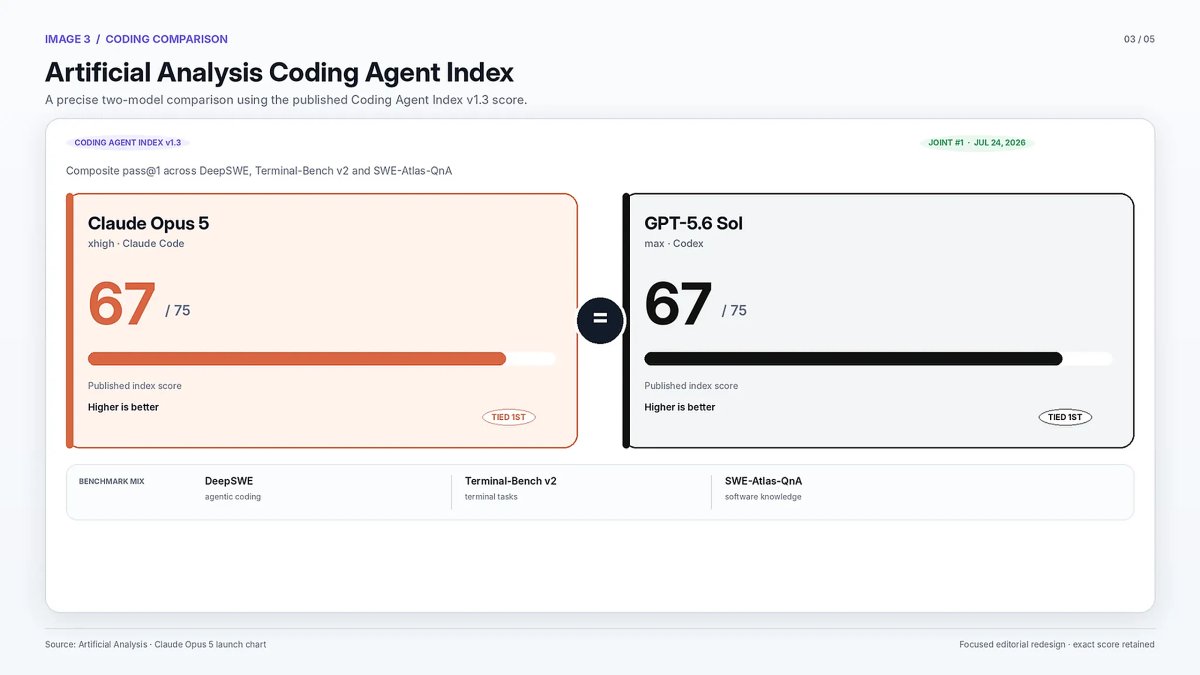1200x675 pixels.
Task: Click the JOINT #1 · JUL 24, 2026 tag
Action: pos(977,143)
